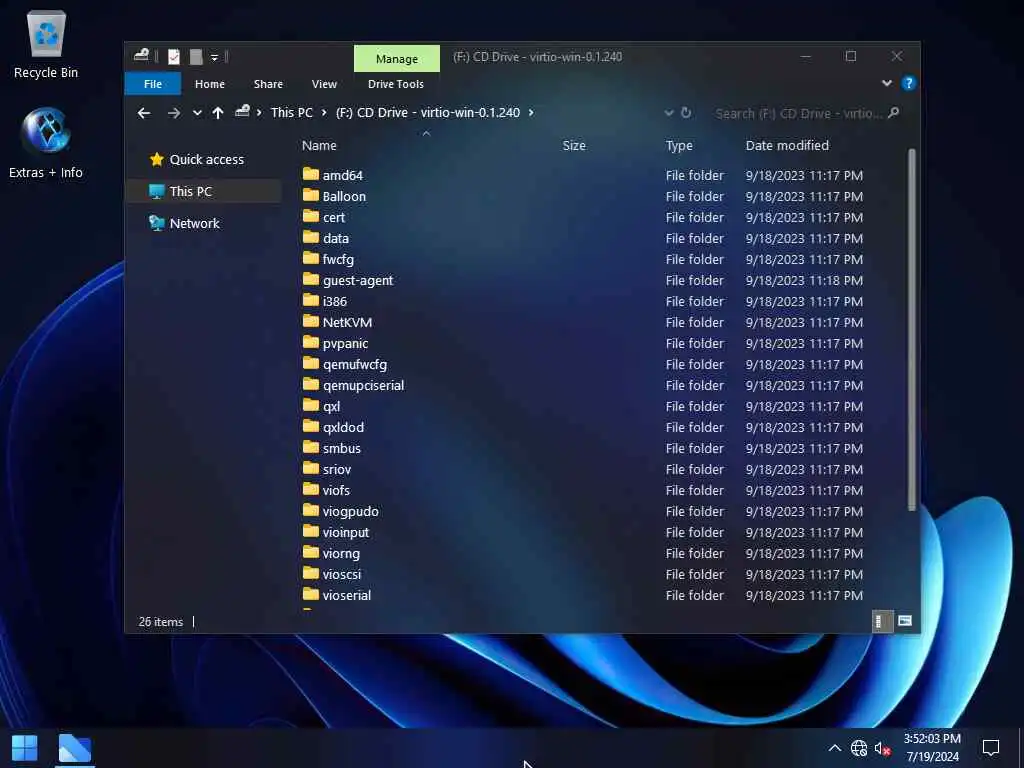Open the address bar history dropdown
The image size is (1024, 768).
(x=669, y=113)
